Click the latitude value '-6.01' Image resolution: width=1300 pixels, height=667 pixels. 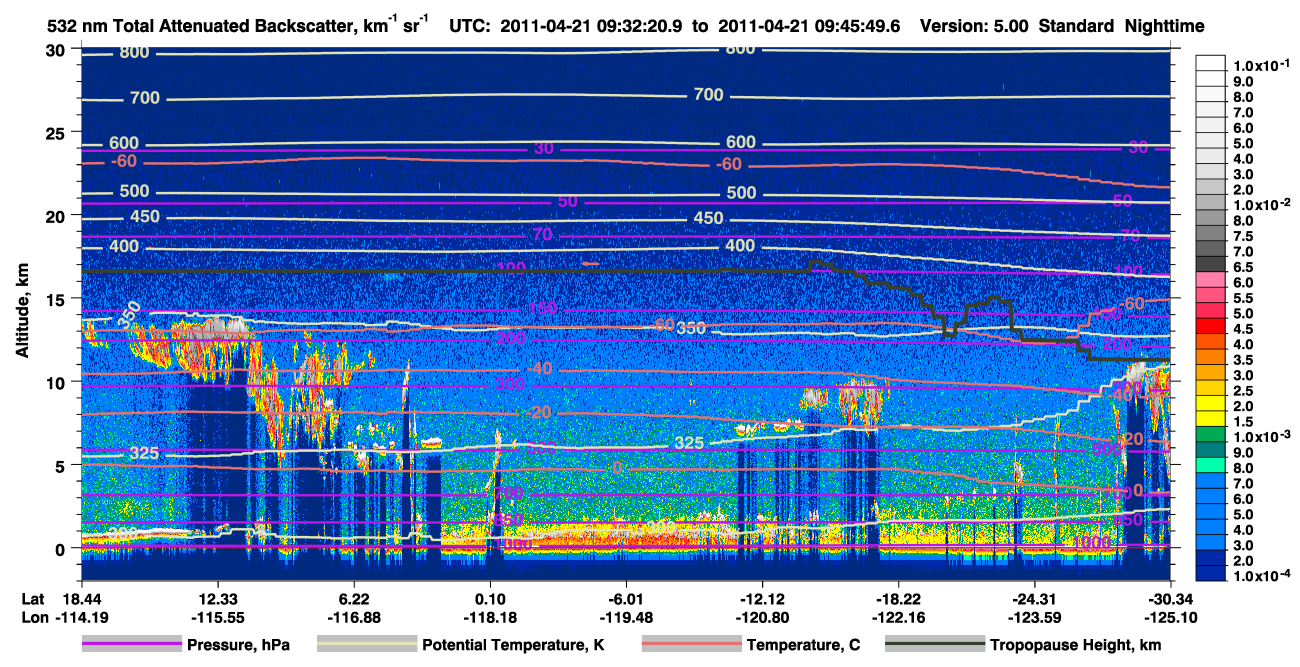click(625, 599)
